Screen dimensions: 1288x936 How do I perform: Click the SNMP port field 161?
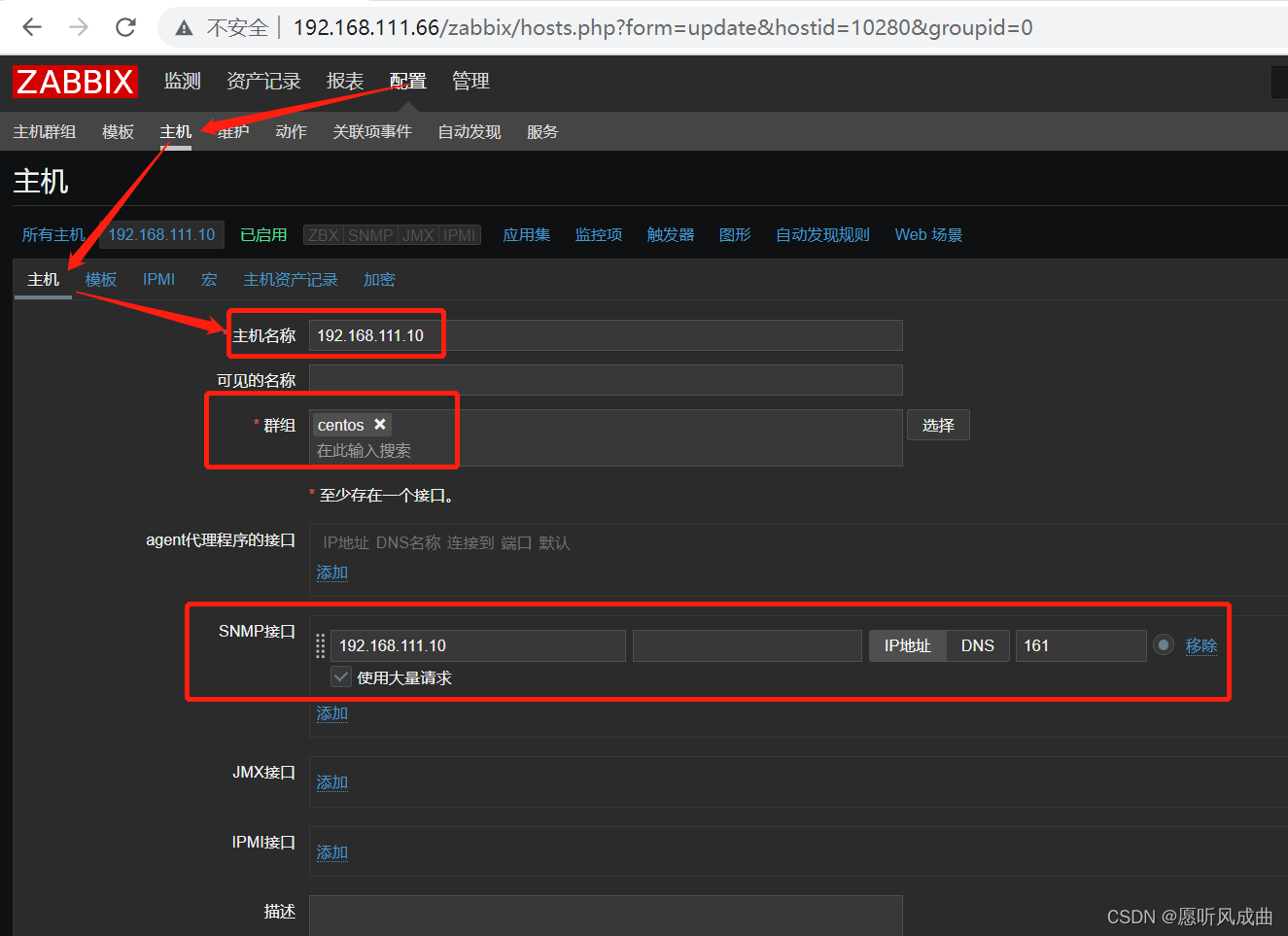(1081, 645)
